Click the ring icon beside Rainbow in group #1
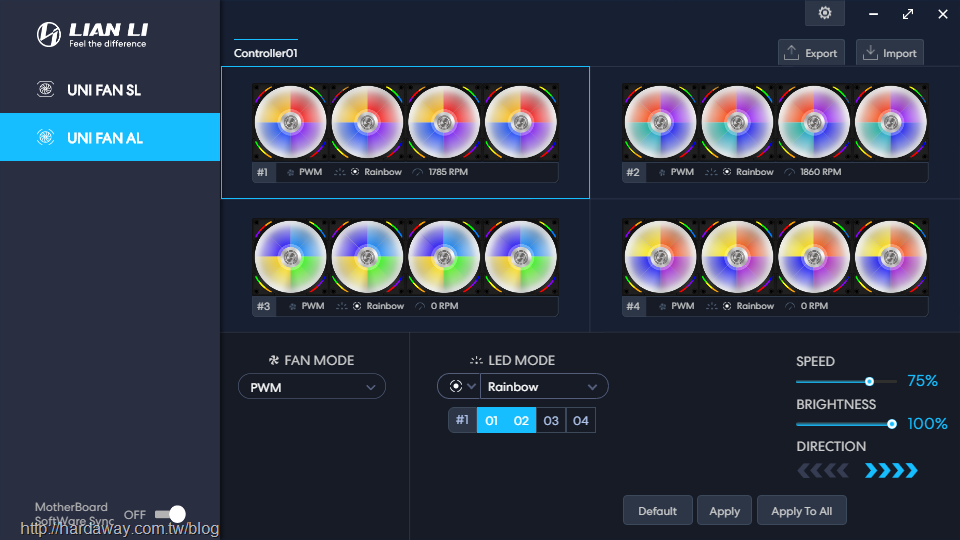960x540 pixels. tap(355, 172)
